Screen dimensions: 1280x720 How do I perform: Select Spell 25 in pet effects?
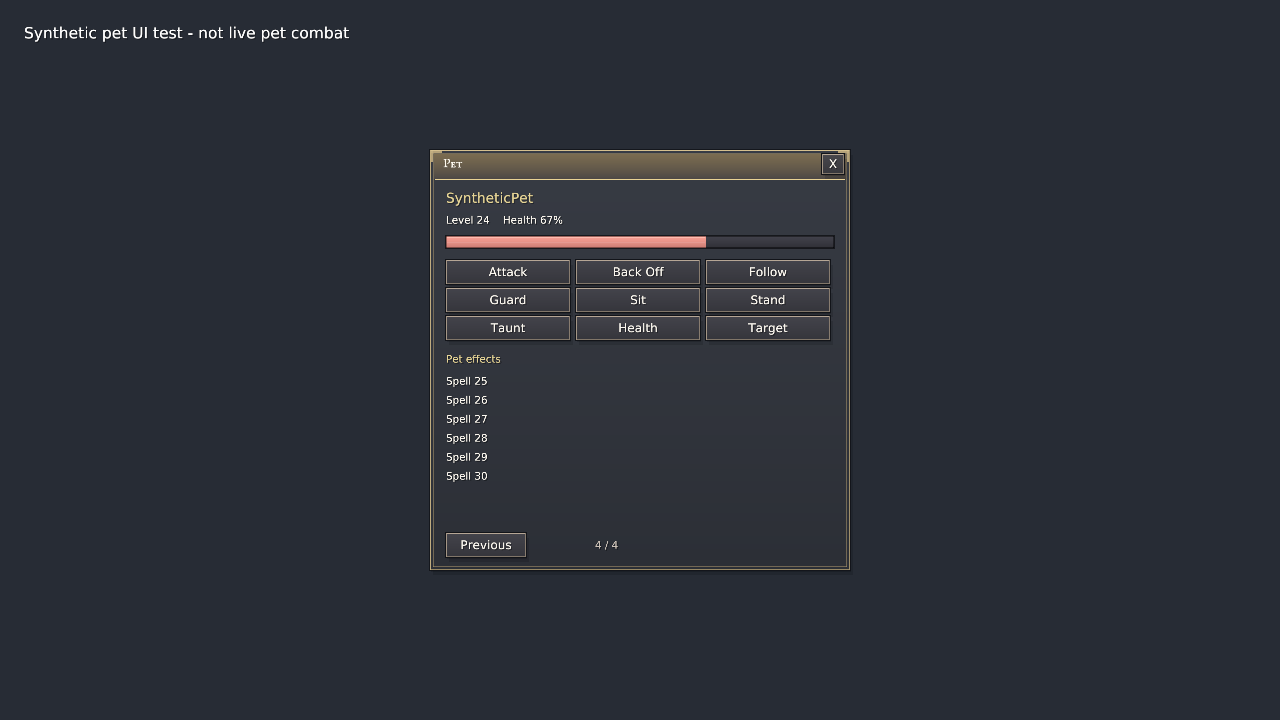click(x=467, y=381)
